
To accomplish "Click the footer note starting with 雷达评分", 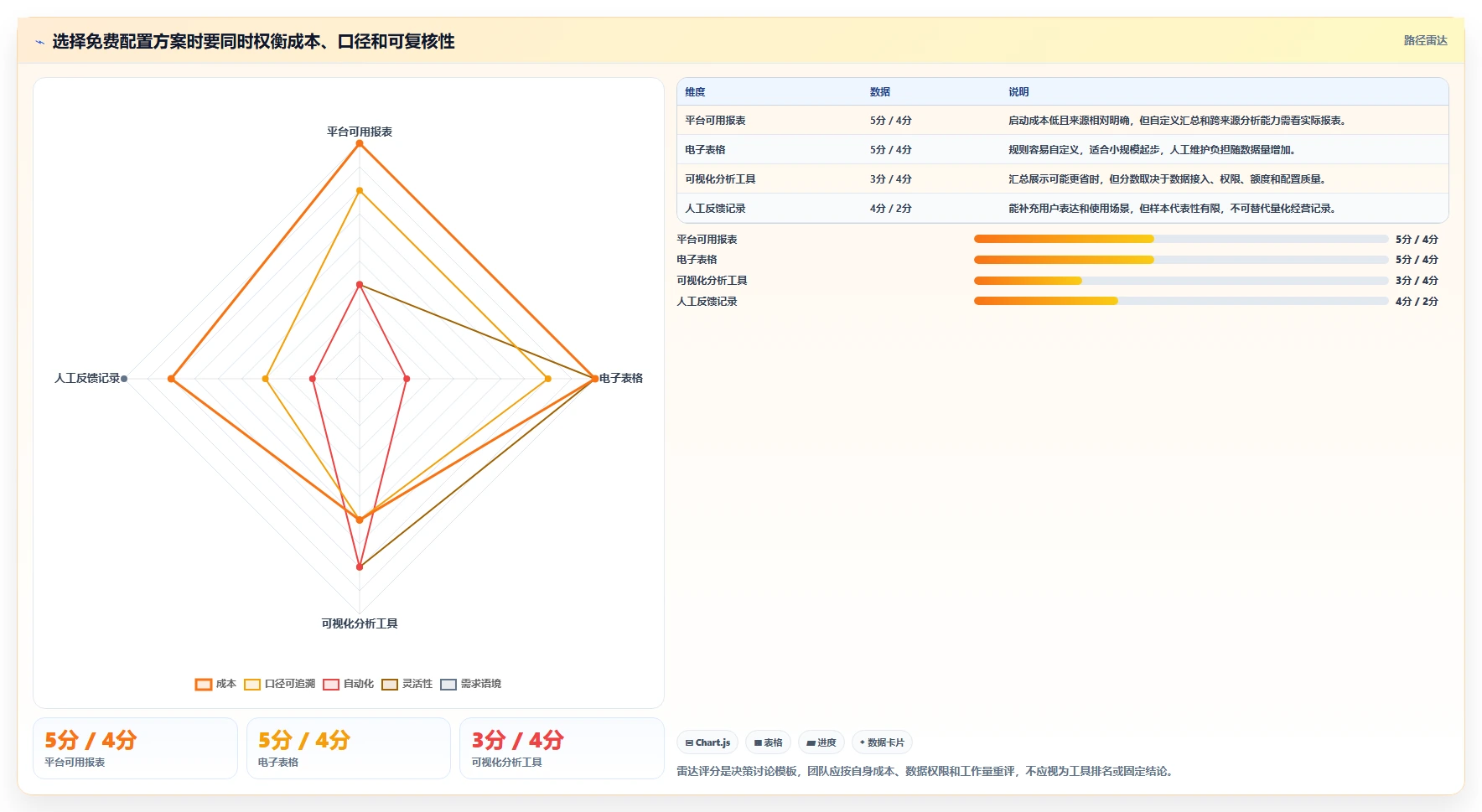I will tap(926, 771).
